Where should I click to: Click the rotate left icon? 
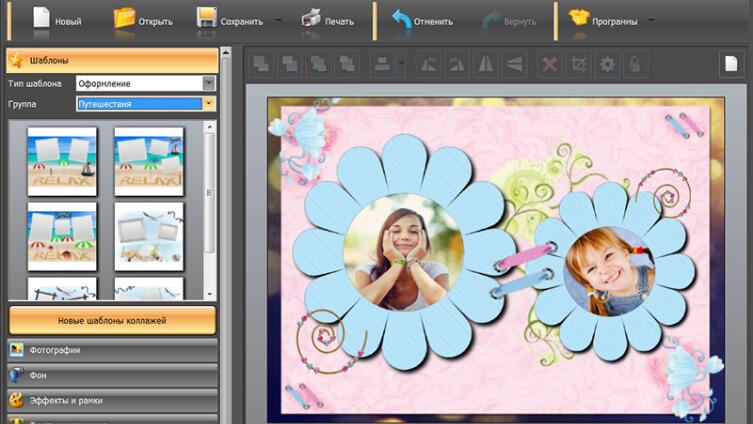(428, 65)
